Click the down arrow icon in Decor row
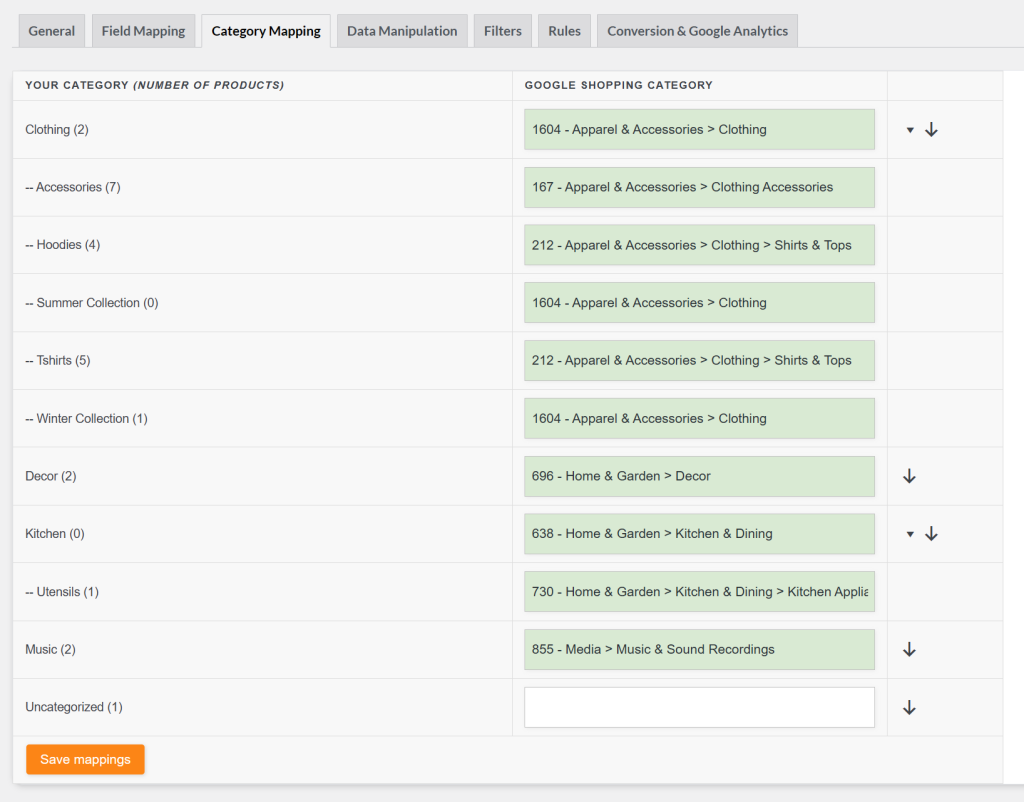The image size is (1024, 802). 909,476
